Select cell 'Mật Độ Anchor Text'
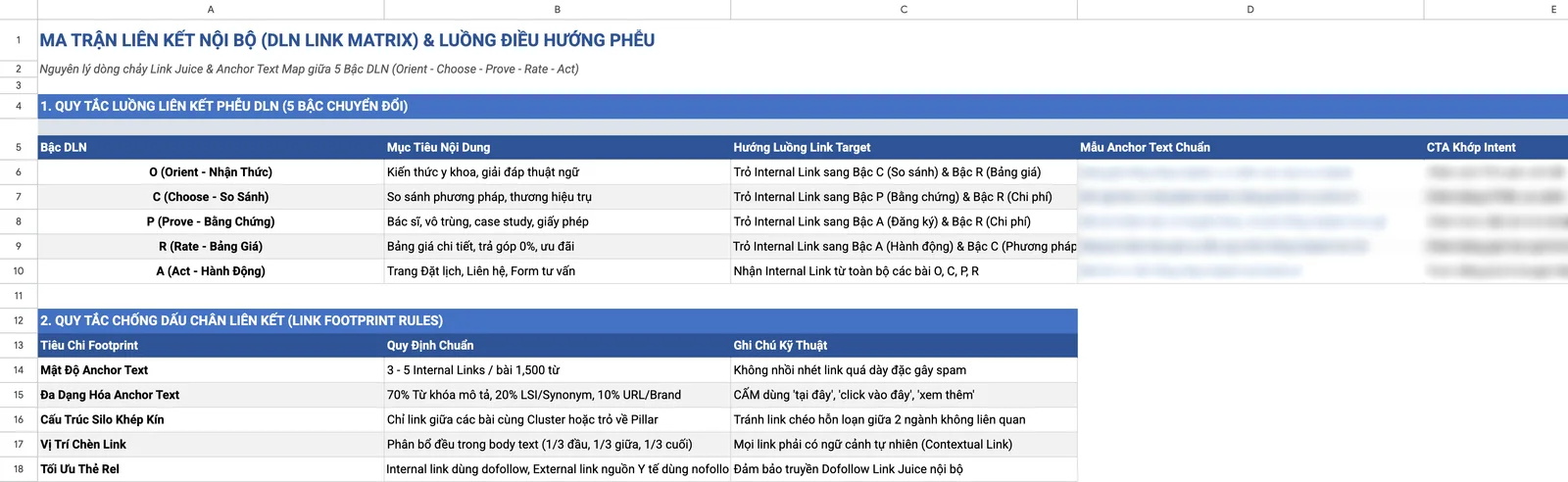 click(211, 370)
